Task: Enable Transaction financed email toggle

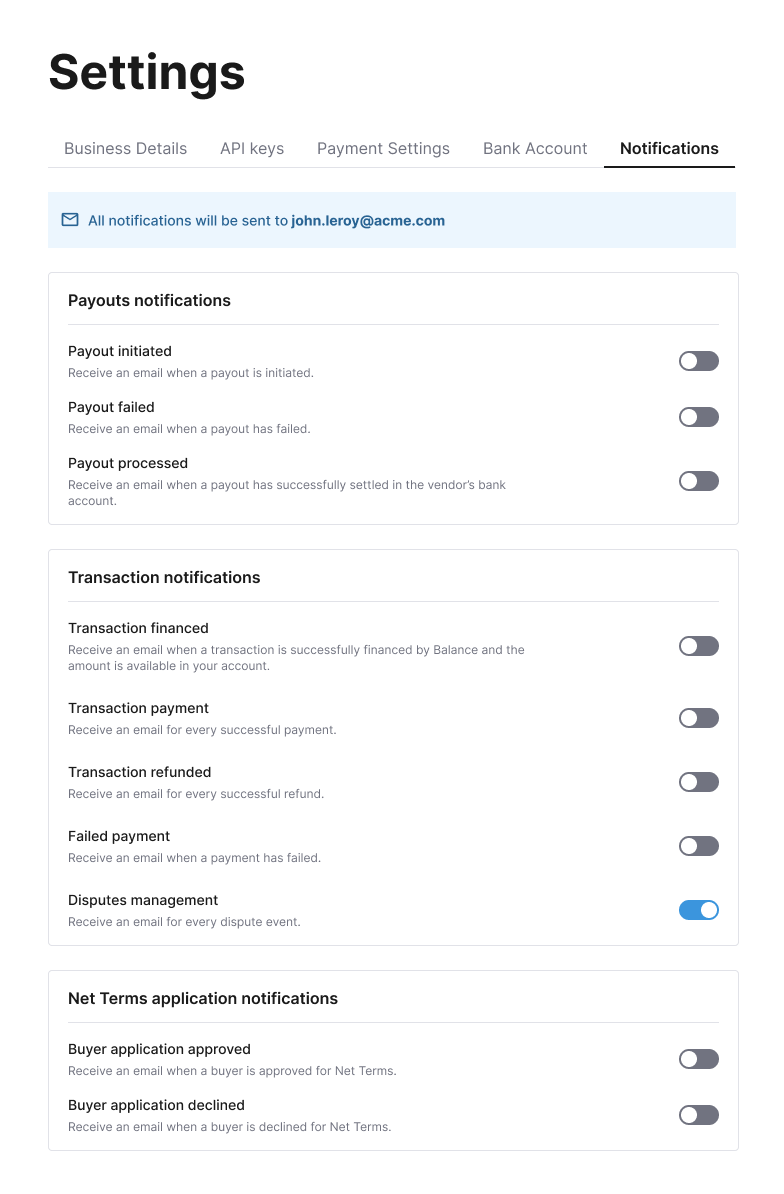Action: click(x=699, y=646)
